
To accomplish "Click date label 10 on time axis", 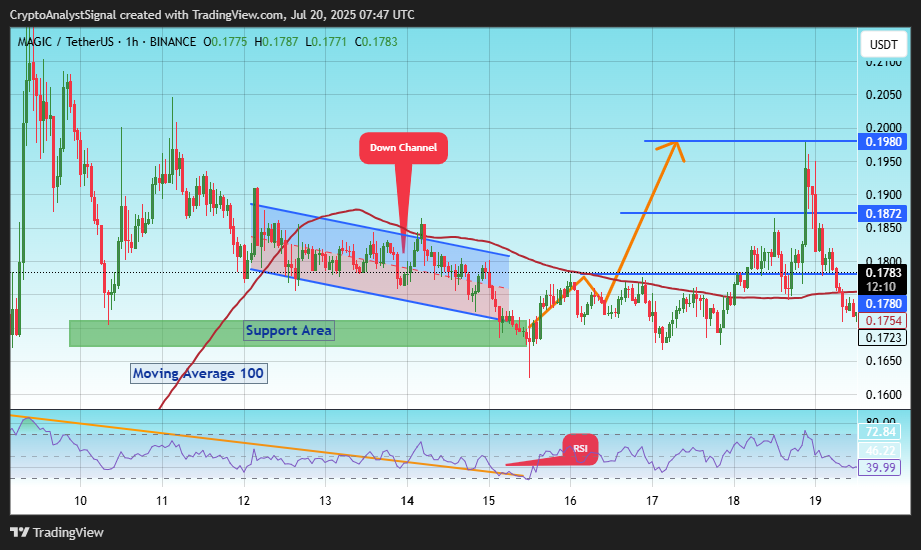I will pos(80,501).
